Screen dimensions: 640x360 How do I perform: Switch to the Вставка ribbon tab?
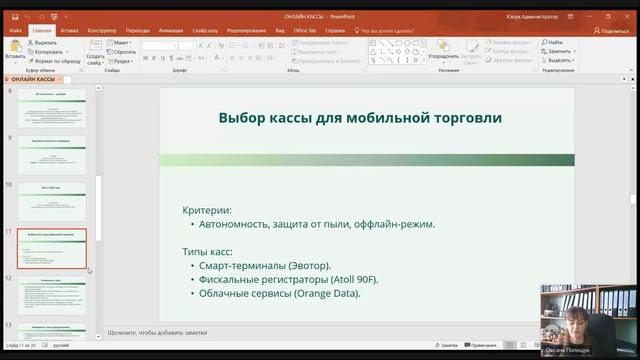69,31
